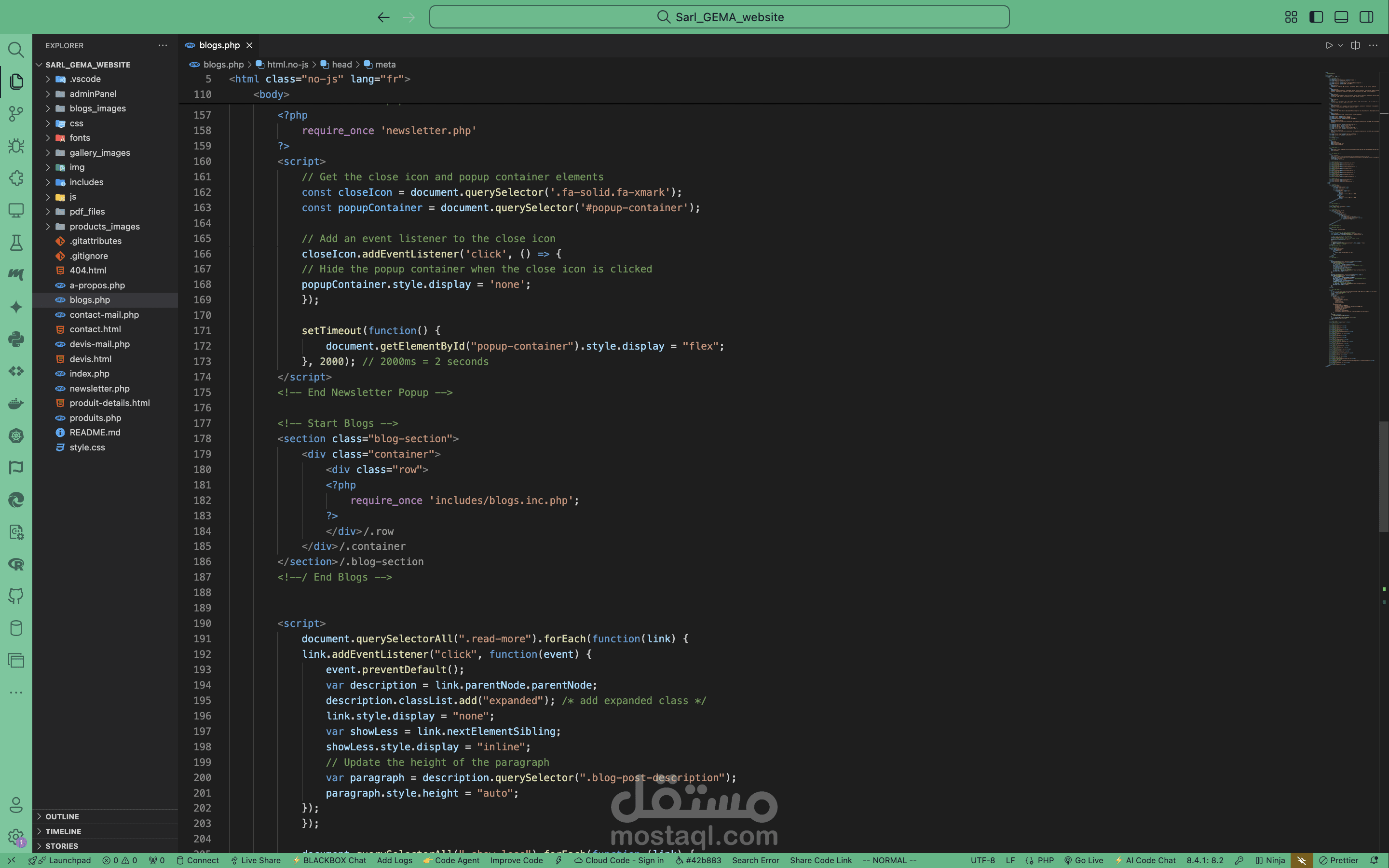Viewport: 1389px width, 868px height.
Task: Open the GitHub view in activity bar
Action: click(16, 596)
